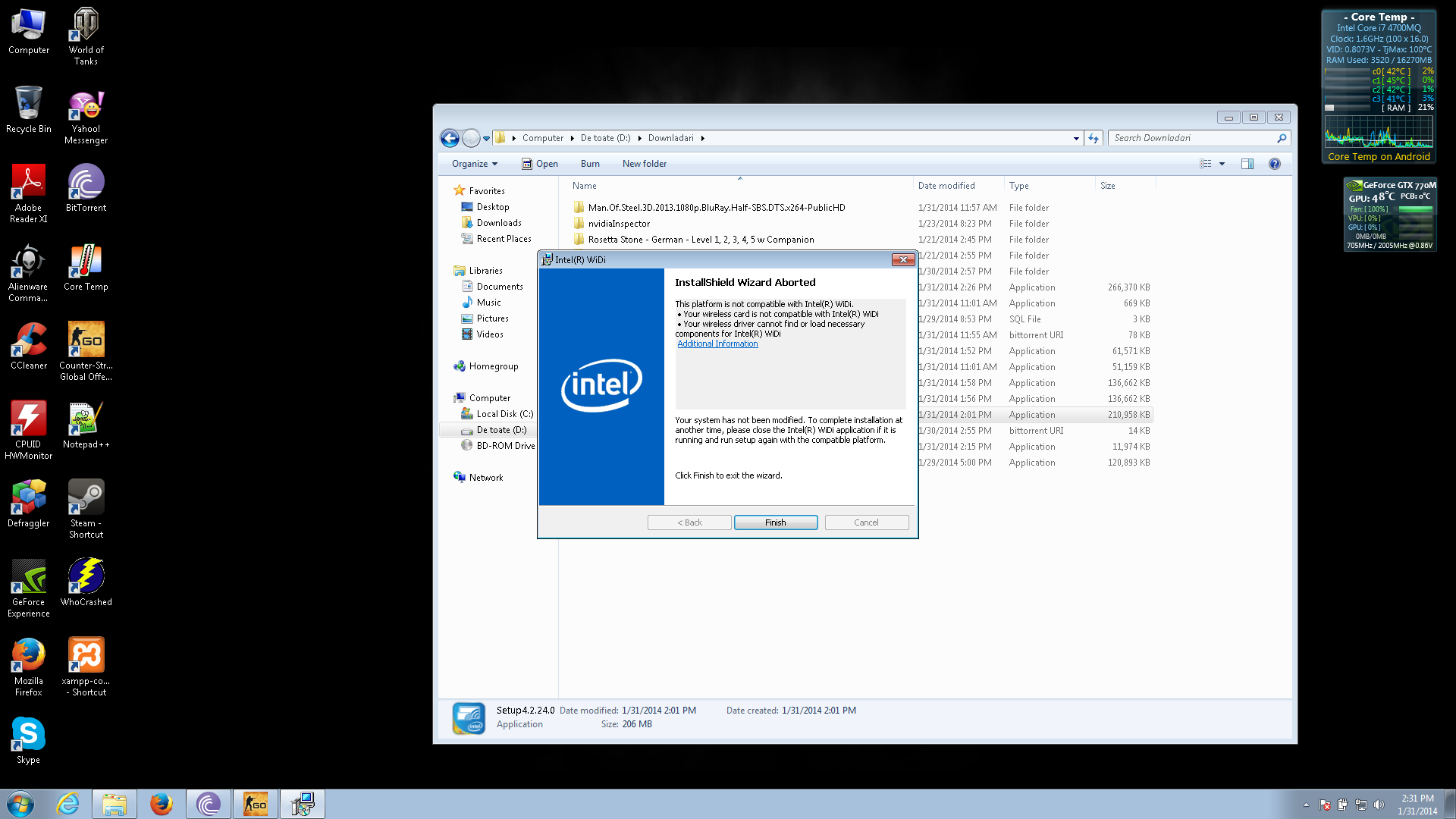Open change view options dropdown arrow
Screen dimensions: 1456x819
pyautogui.click(x=1222, y=164)
